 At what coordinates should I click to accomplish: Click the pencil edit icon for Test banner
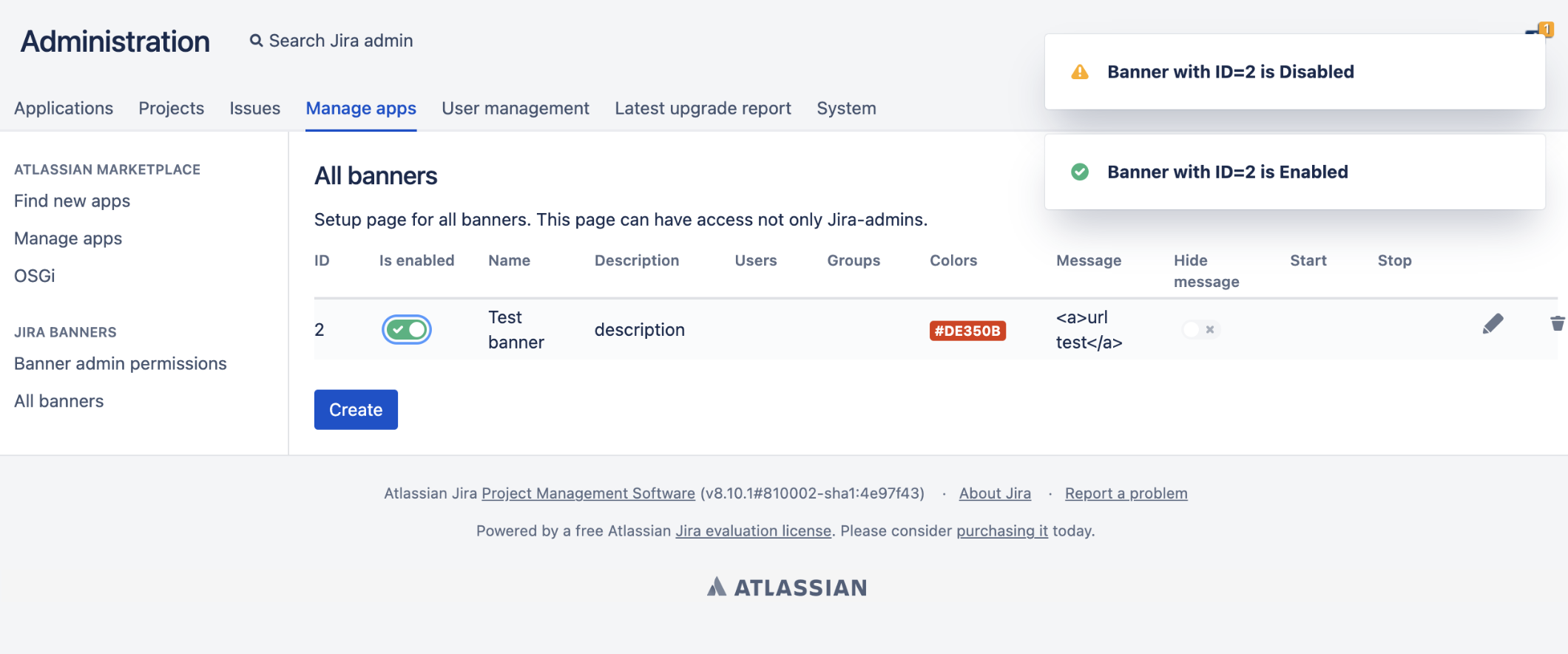pos(1493,324)
